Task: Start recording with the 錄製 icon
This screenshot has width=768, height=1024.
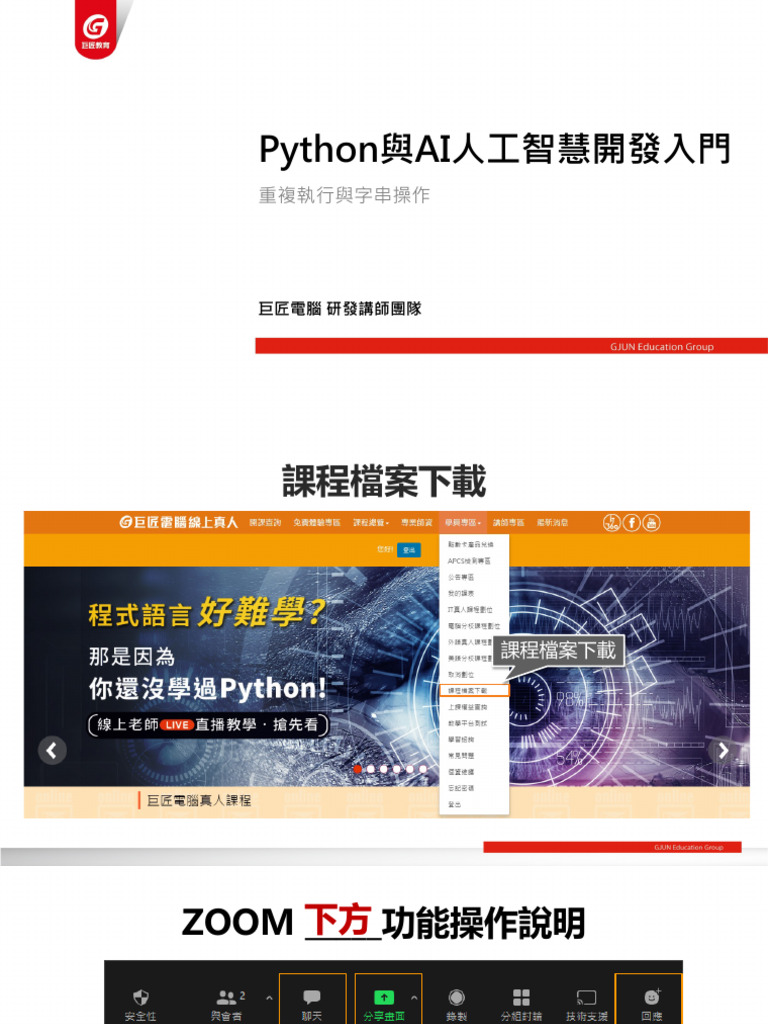Action: pos(456,997)
